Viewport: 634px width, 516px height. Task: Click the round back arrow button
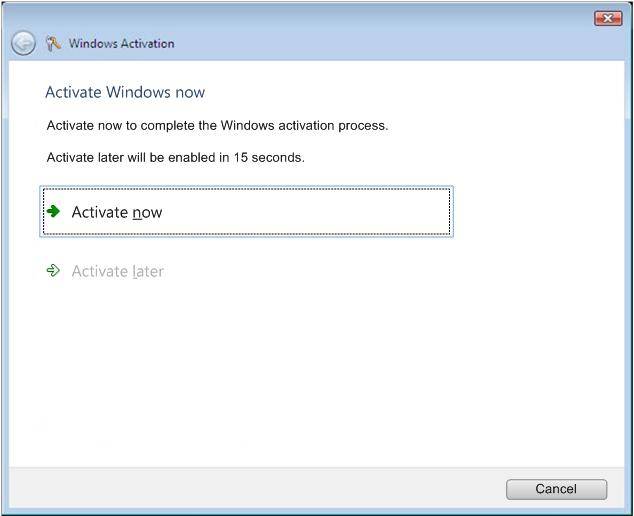[23, 43]
